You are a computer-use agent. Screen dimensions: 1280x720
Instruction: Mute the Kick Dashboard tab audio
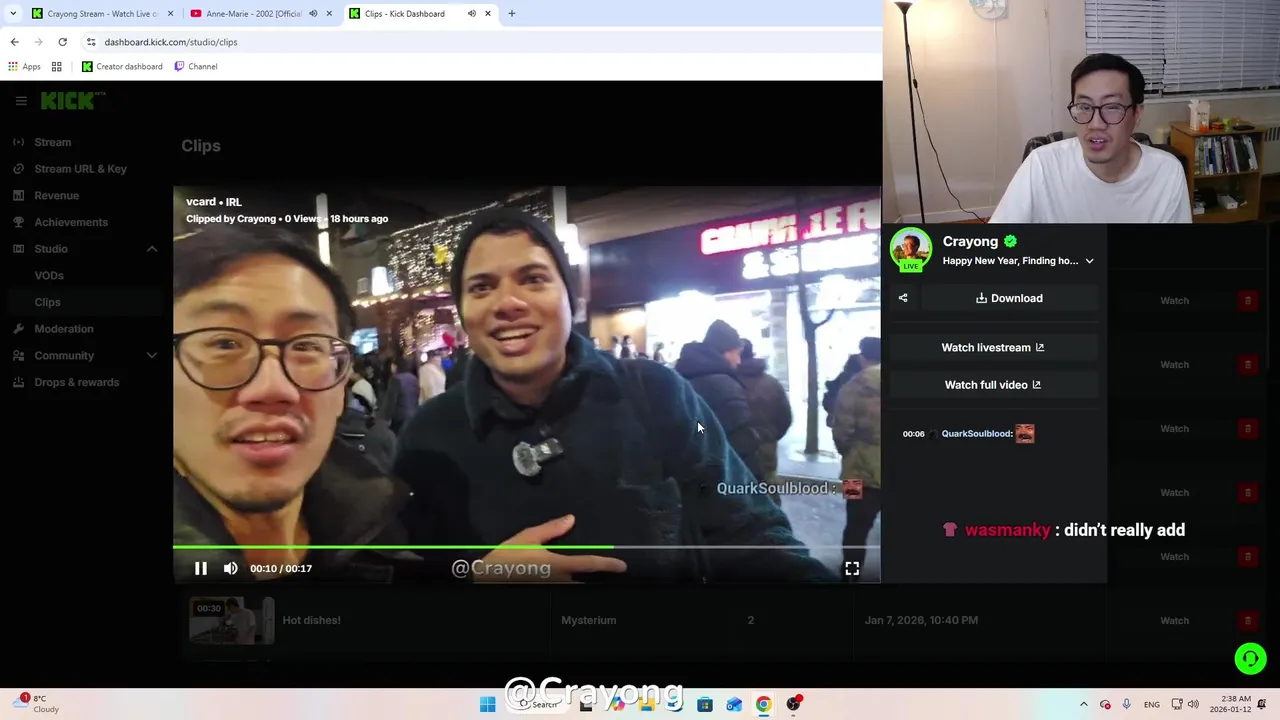pyautogui.click(x=472, y=14)
